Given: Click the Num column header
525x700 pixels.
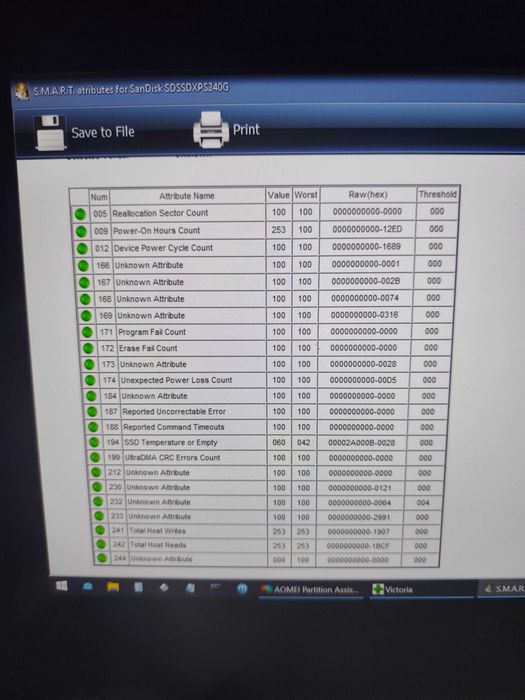Looking at the screenshot, I should 99,197.
